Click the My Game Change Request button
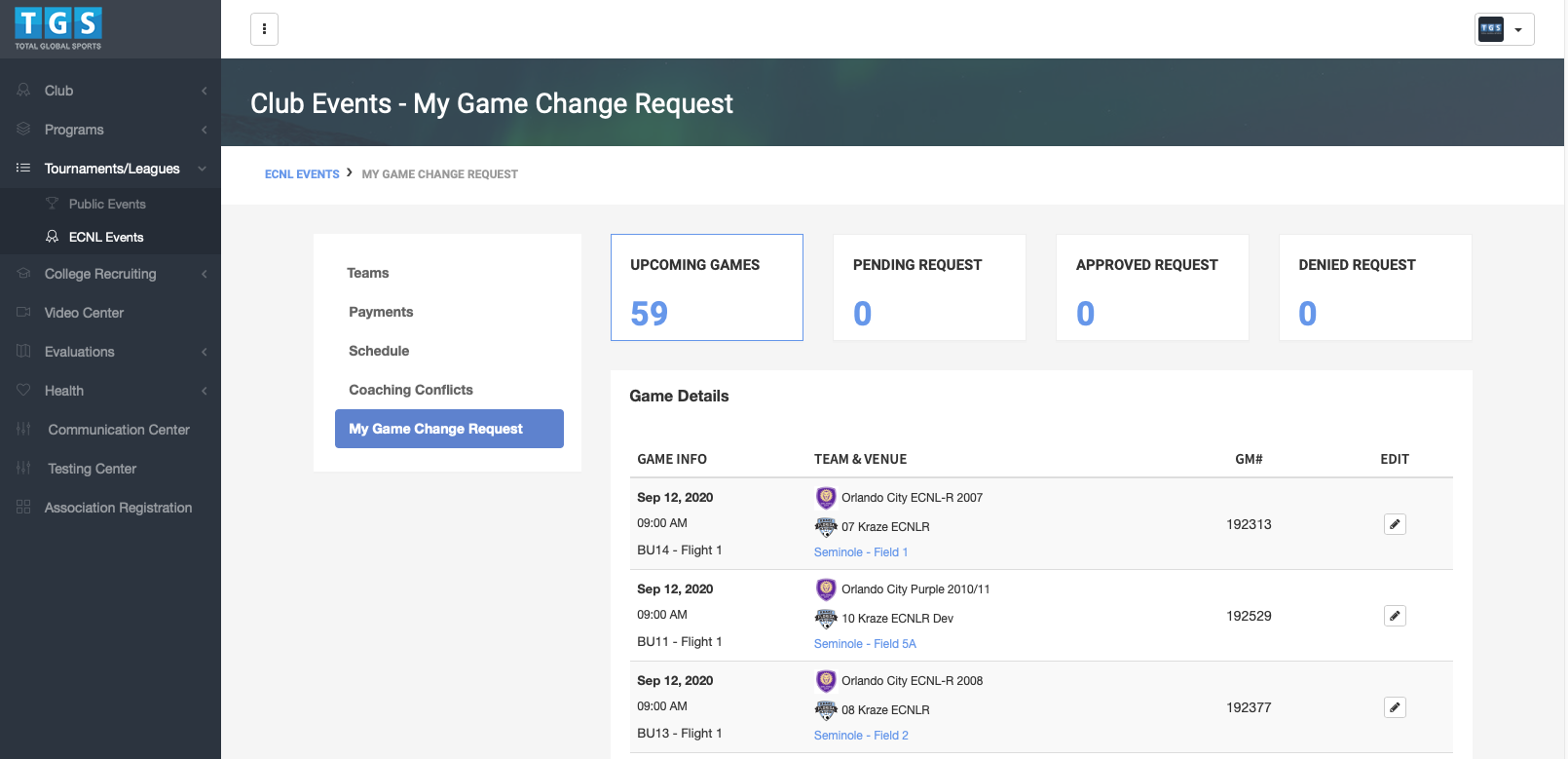 tap(449, 429)
